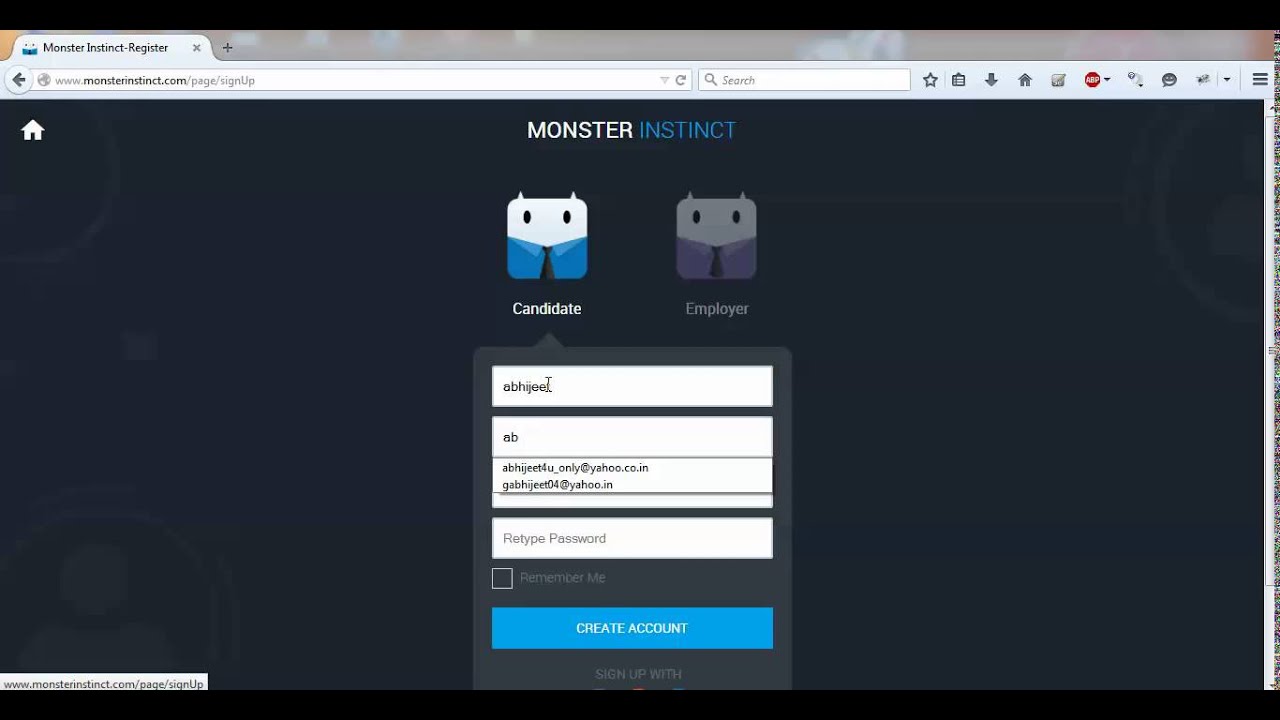1280x720 pixels.
Task: Expand the Adblock Plus dropdown arrow
Action: [1107, 80]
